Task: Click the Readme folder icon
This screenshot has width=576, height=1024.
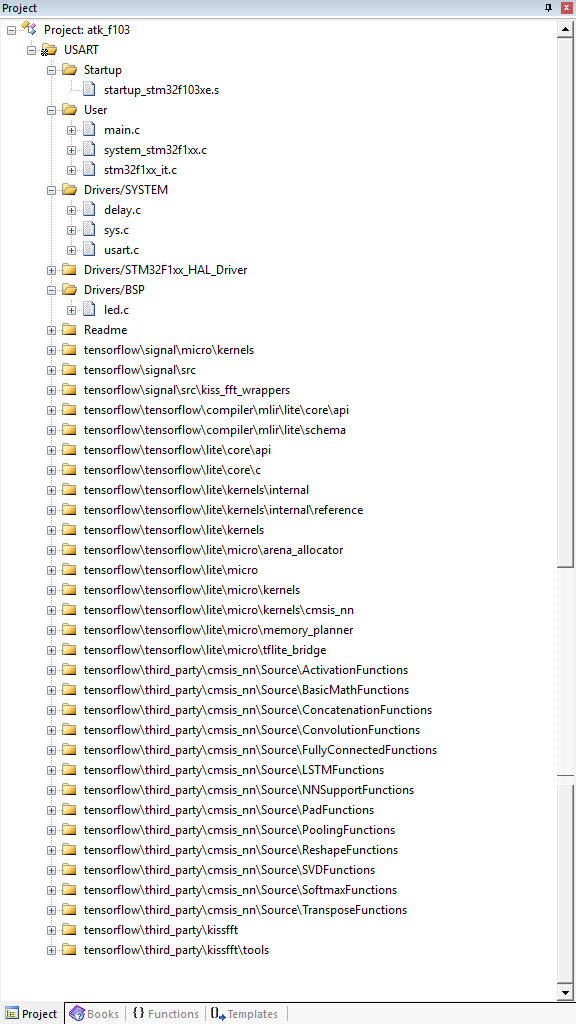Action: coord(70,330)
